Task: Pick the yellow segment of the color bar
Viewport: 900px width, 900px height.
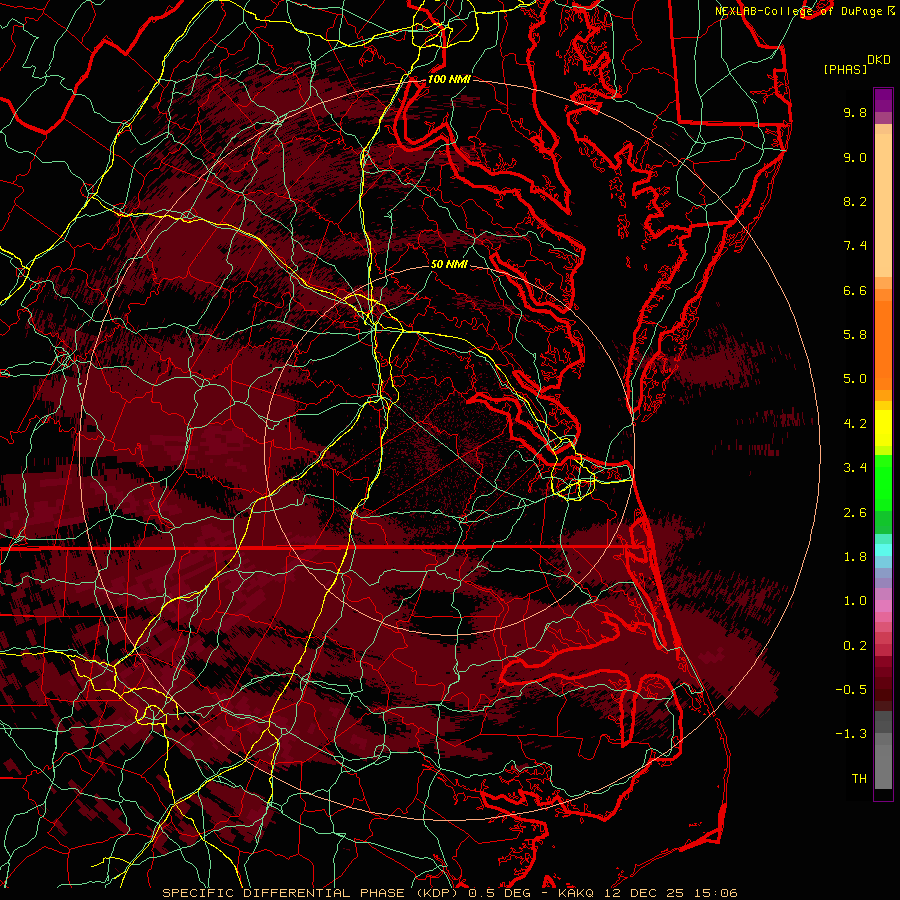Action: [883, 428]
